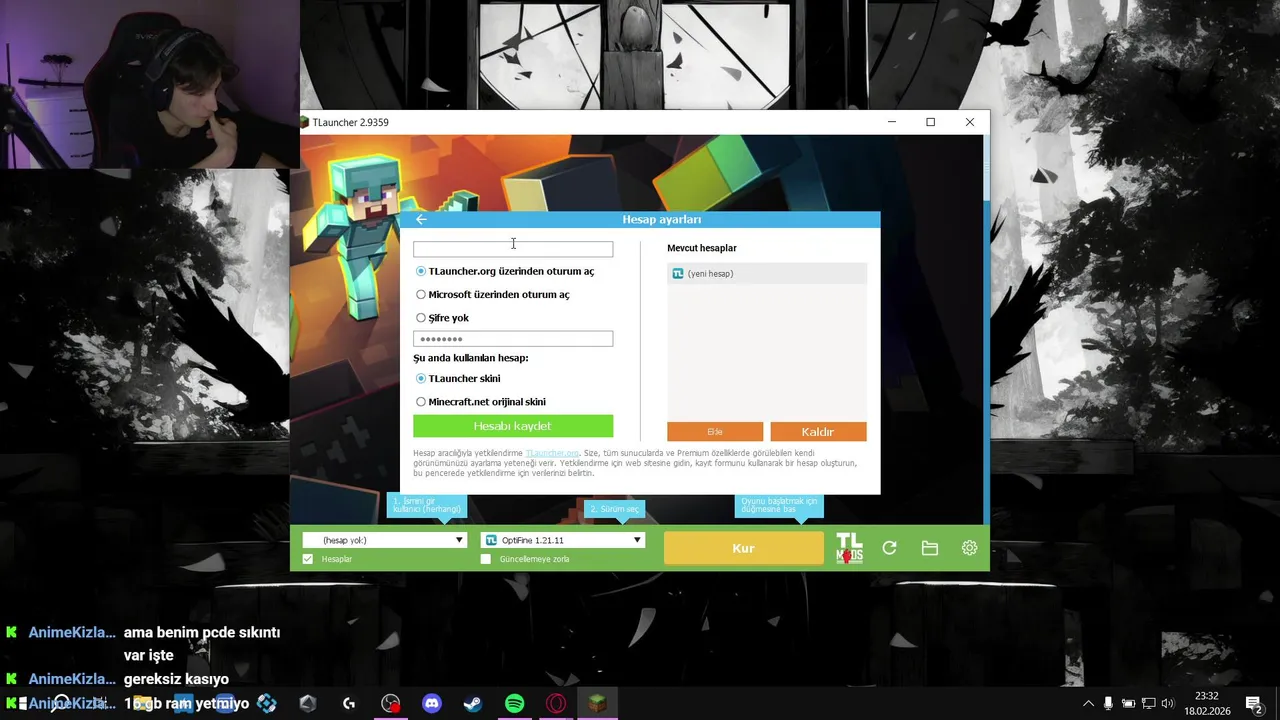This screenshot has height=720, width=1280.
Task: Click the Mevcut hesaplar heading
Action: pos(702,248)
